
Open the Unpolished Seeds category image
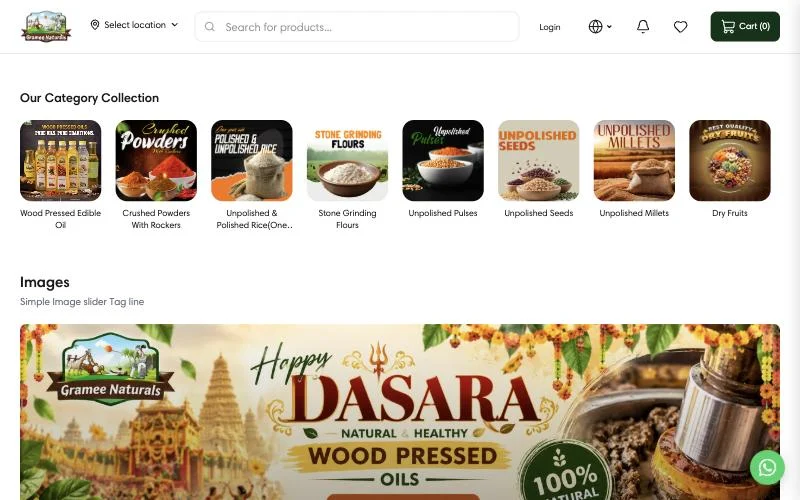coord(538,160)
